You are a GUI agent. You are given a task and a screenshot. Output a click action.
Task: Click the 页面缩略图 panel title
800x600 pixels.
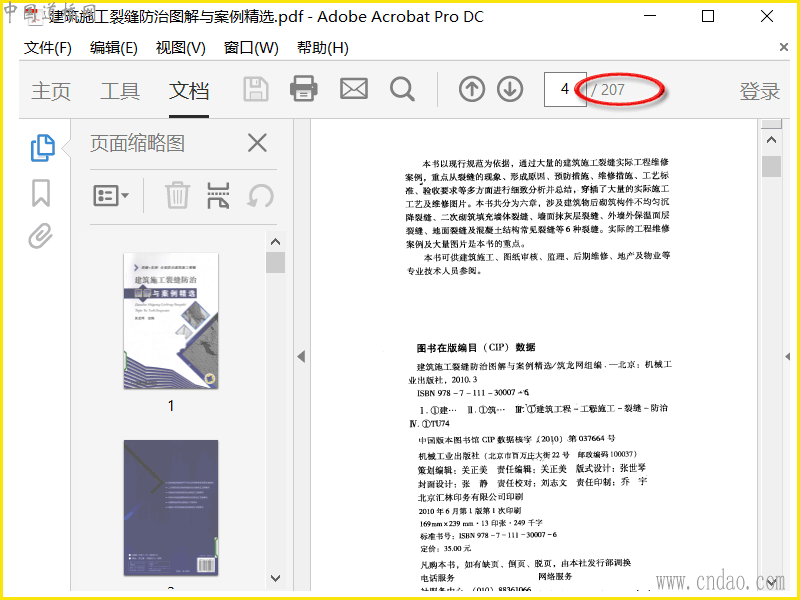pos(137,143)
